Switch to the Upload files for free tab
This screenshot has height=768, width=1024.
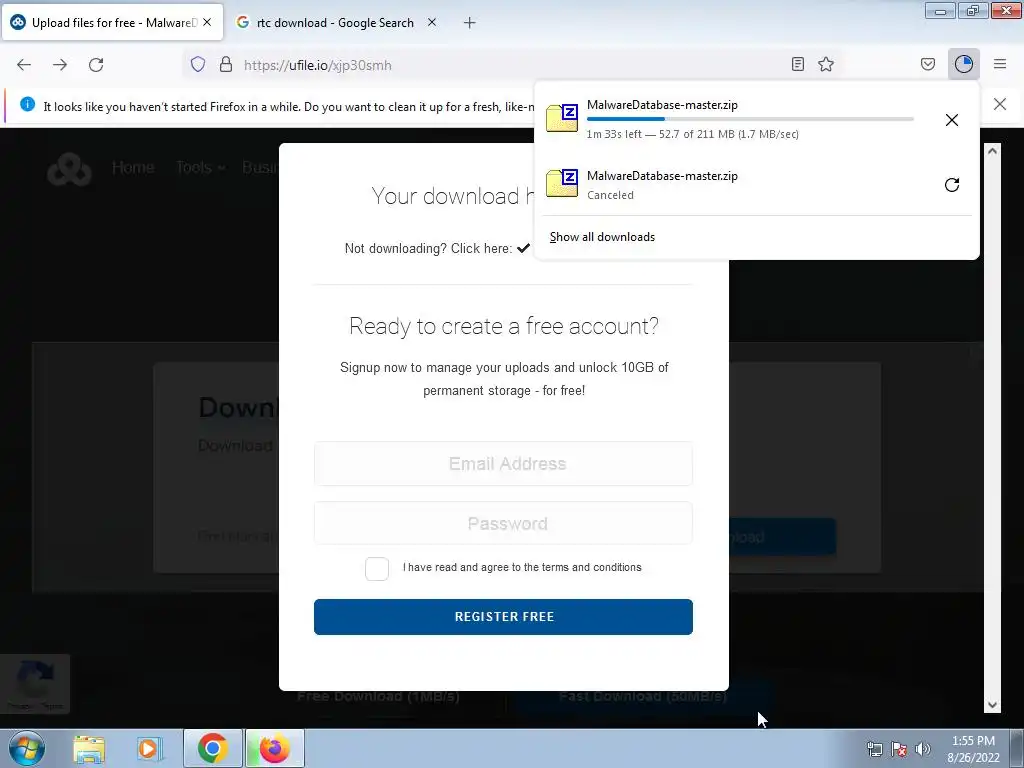(x=113, y=22)
